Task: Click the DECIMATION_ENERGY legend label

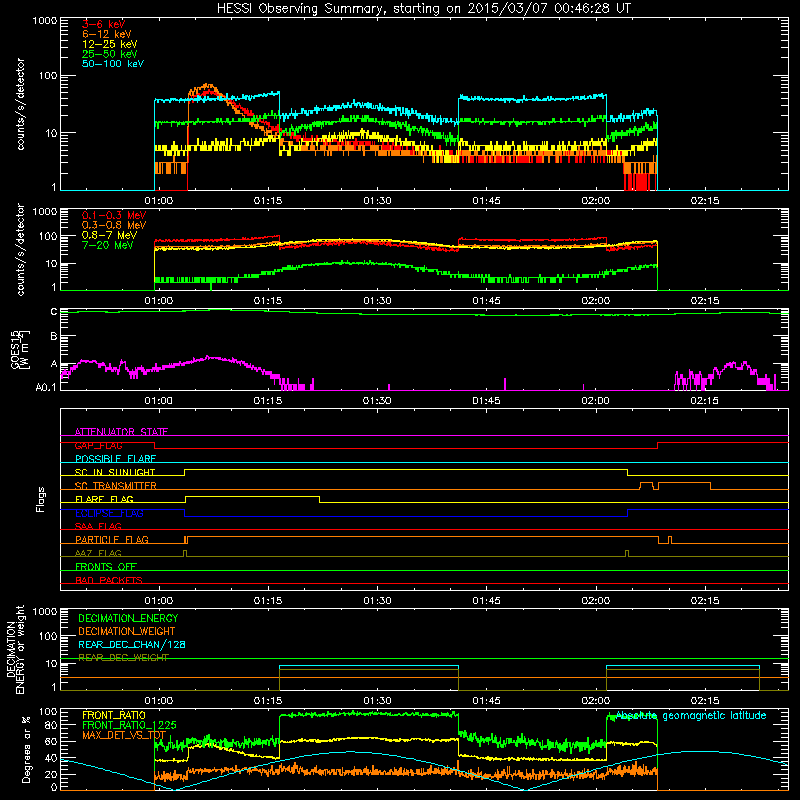Action: 128,618
